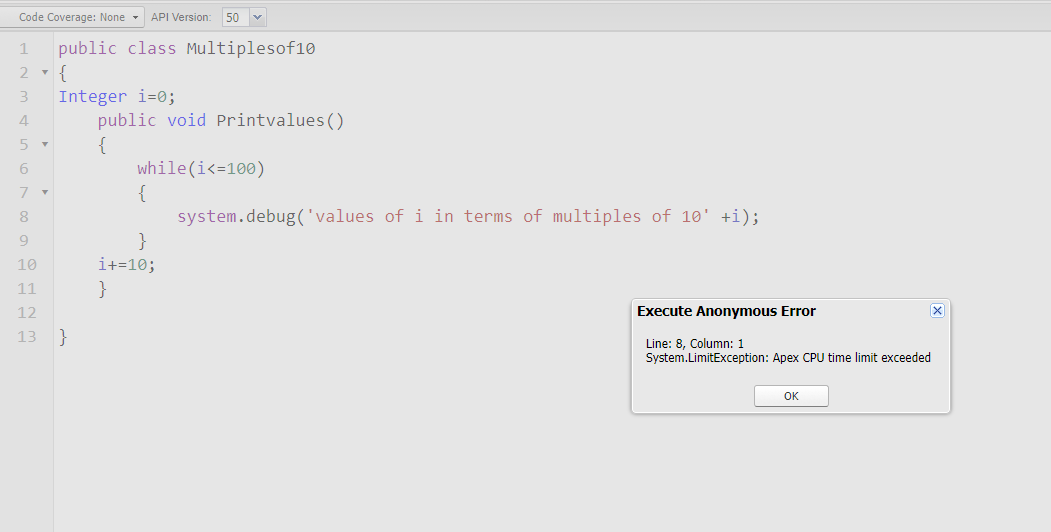The image size is (1051, 532).
Task: Collapse the while loop fold at line 7
Action: point(44,192)
